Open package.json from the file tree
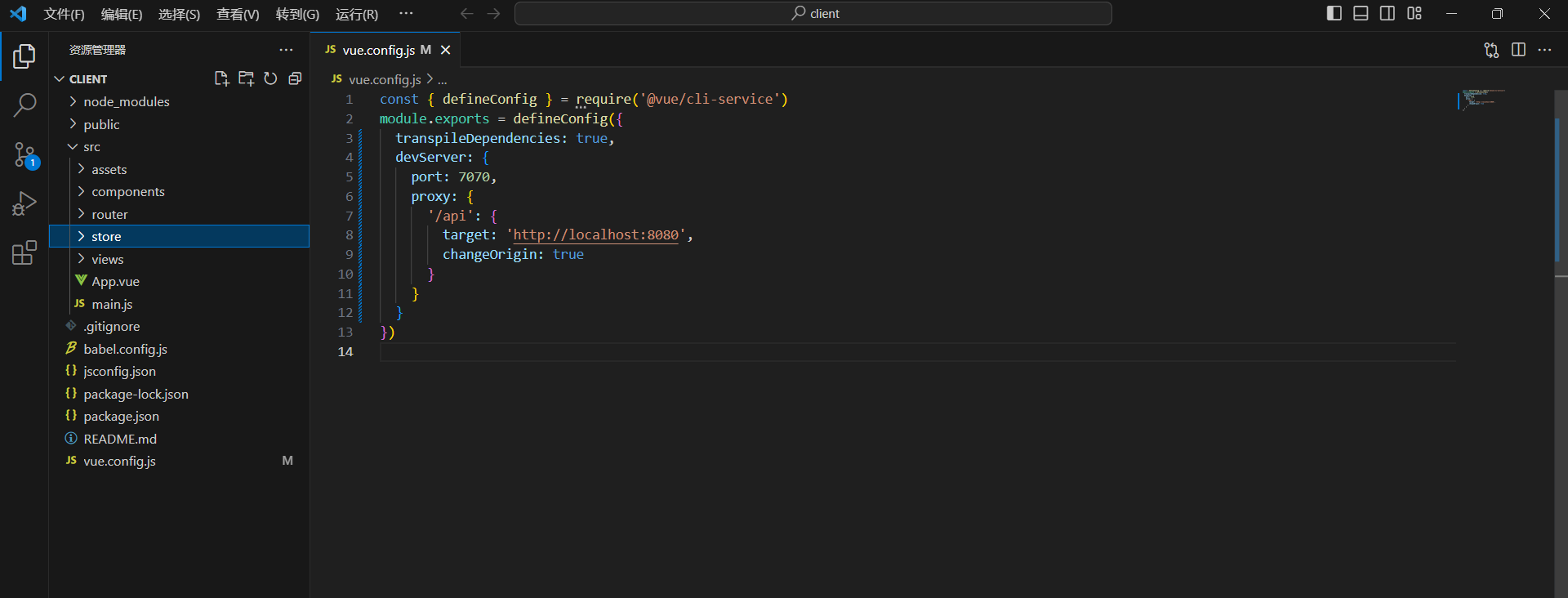Viewport: 1568px width, 598px height. (121, 417)
